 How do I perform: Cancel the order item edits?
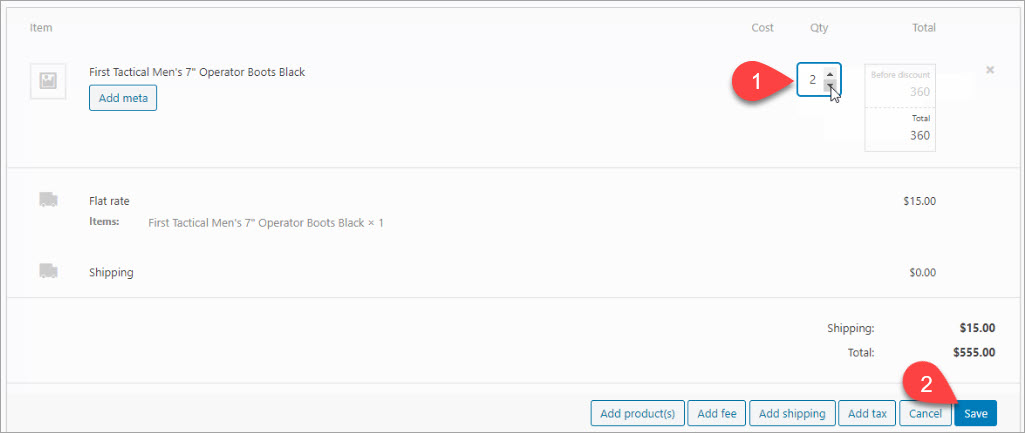click(x=925, y=413)
